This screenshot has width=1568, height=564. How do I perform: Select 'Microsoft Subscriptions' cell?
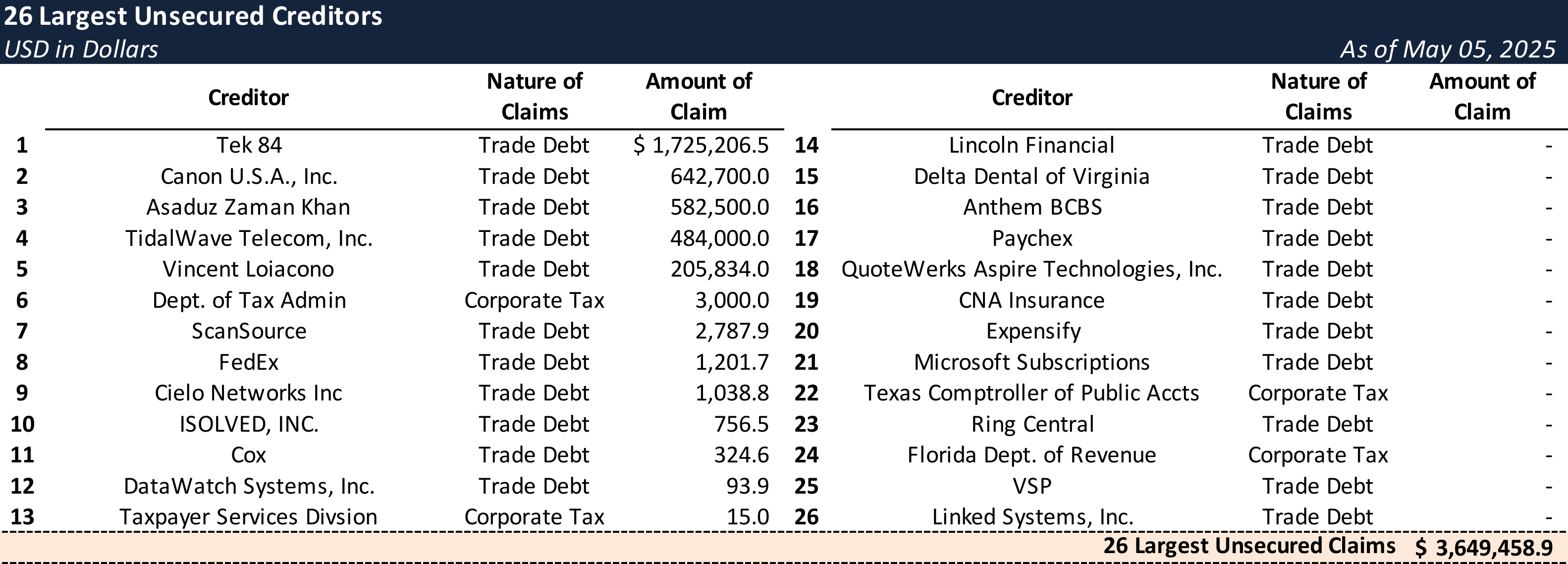1032,362
